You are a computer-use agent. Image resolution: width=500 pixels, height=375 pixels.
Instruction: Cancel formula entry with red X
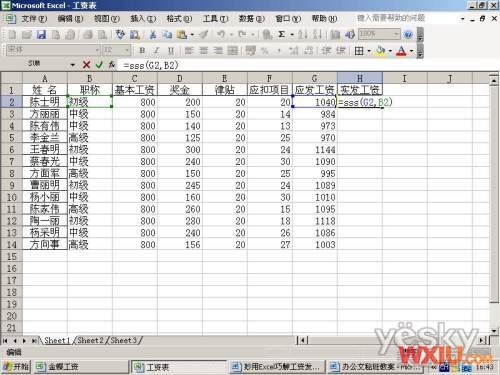[x=86, y=65]
